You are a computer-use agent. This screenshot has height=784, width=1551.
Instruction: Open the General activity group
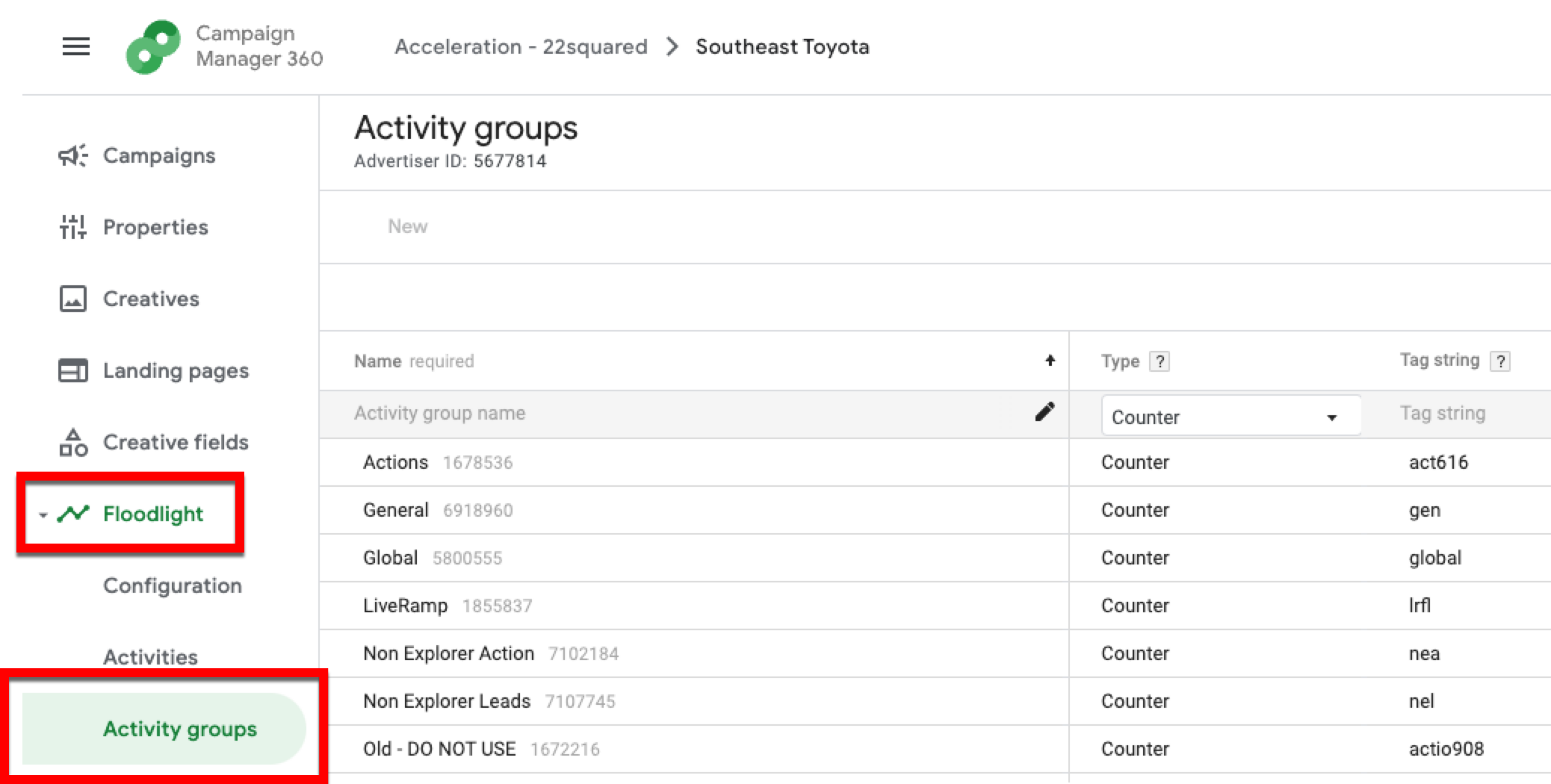(x=396, y=510)
